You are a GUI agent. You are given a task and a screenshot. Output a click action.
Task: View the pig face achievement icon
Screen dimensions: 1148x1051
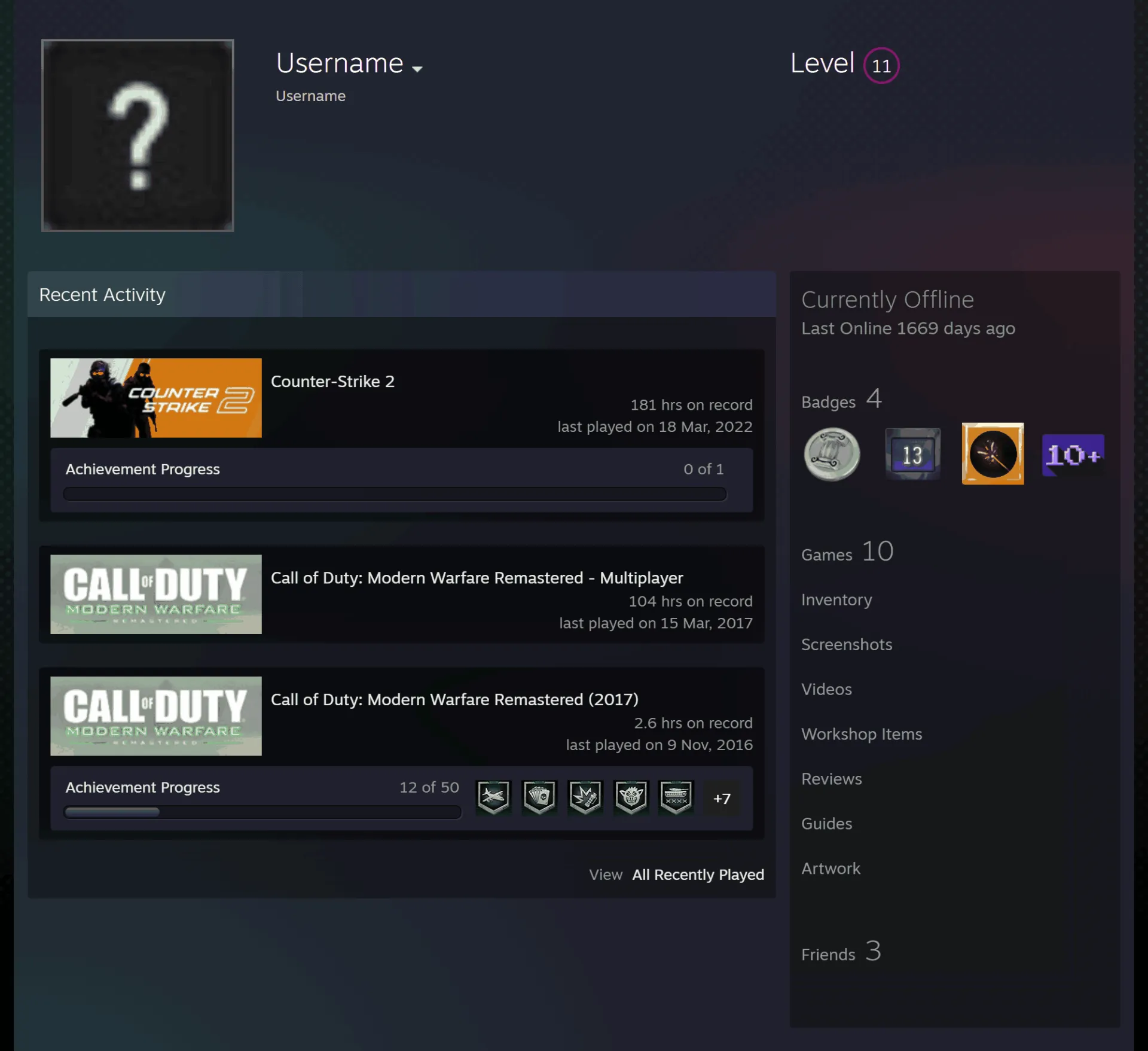click(x=631, y=797)
